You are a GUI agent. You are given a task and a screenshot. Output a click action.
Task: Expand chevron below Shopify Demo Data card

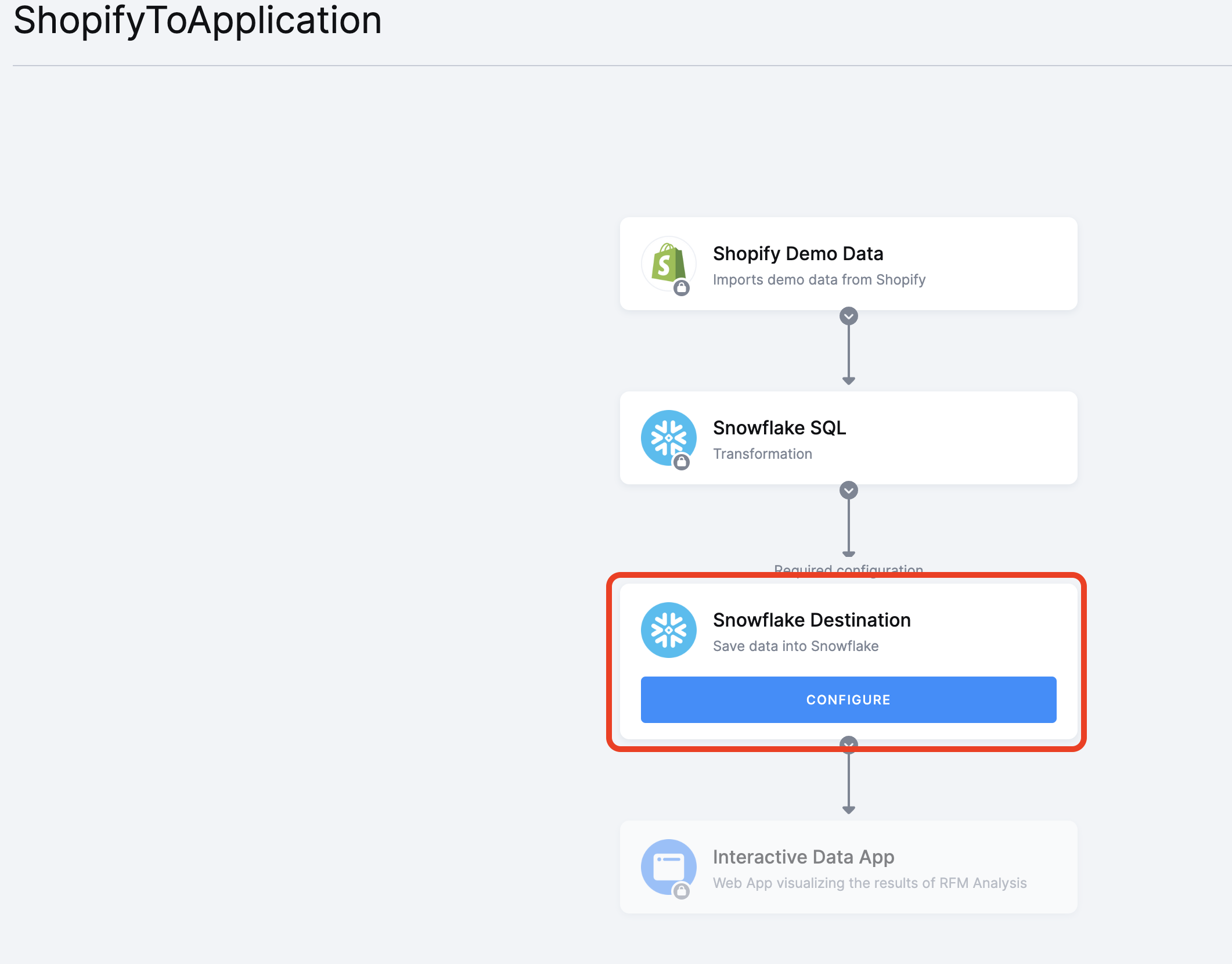point(849,316)
